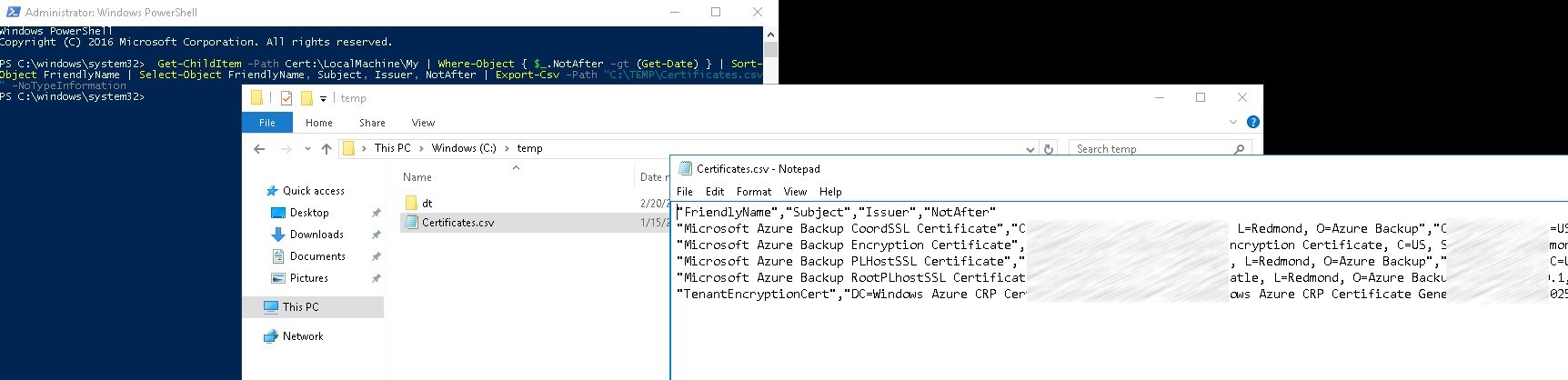The image size is (1568, 380).
Task: Open the recent locations dropdown arrow
Action: coord(307,149)
